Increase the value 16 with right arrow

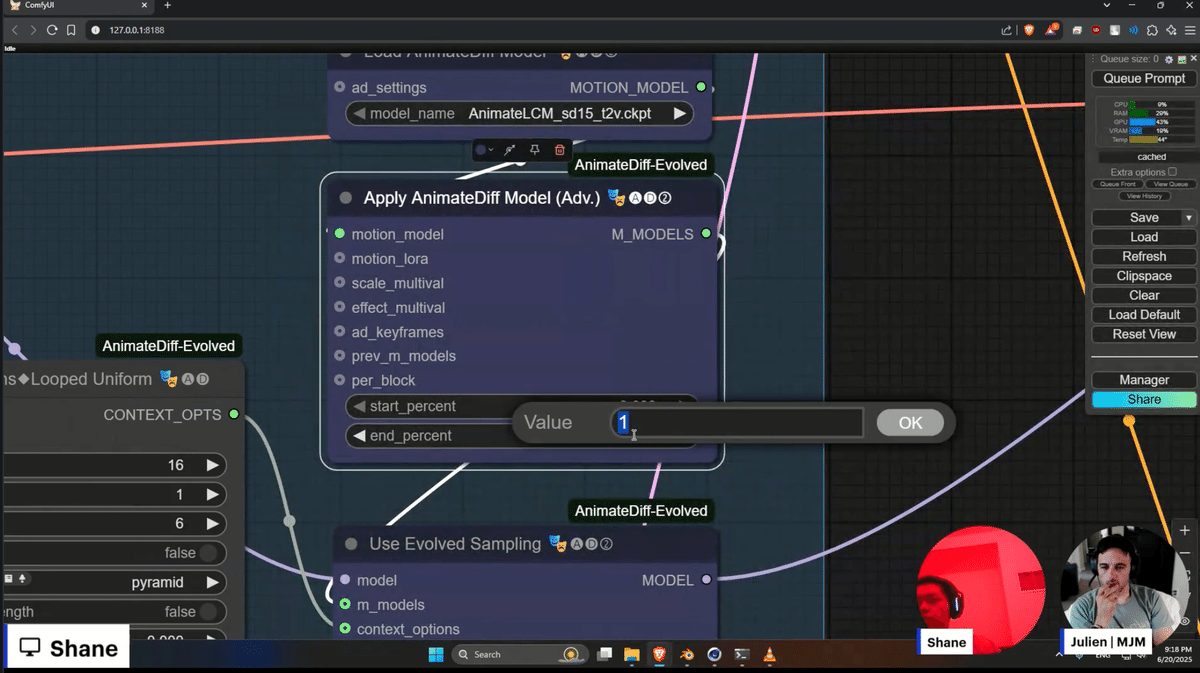tap(212, 465)
